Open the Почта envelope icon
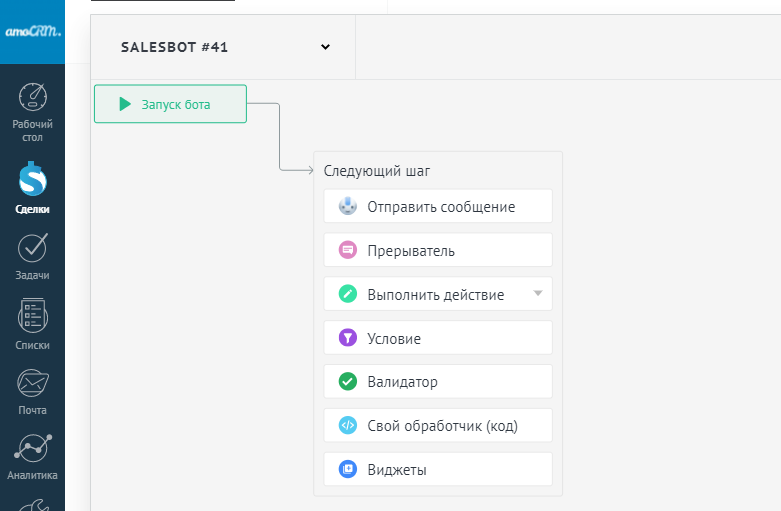This screenshot has height=511, width=781. (x=33, y=383)
